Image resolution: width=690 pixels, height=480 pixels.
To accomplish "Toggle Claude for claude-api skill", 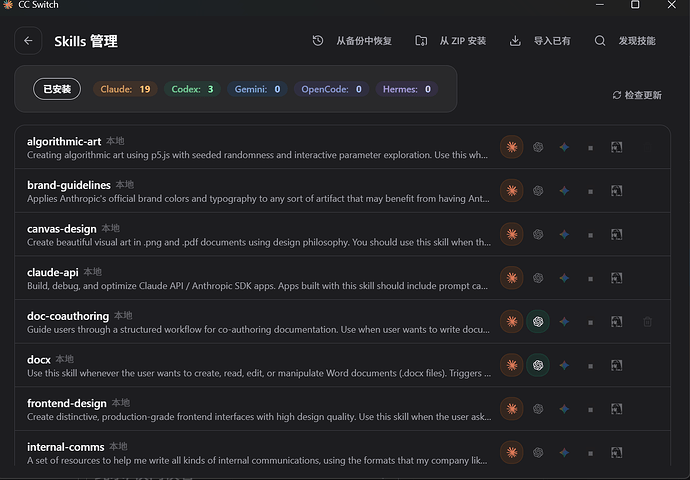I will (x=512, y=278).
